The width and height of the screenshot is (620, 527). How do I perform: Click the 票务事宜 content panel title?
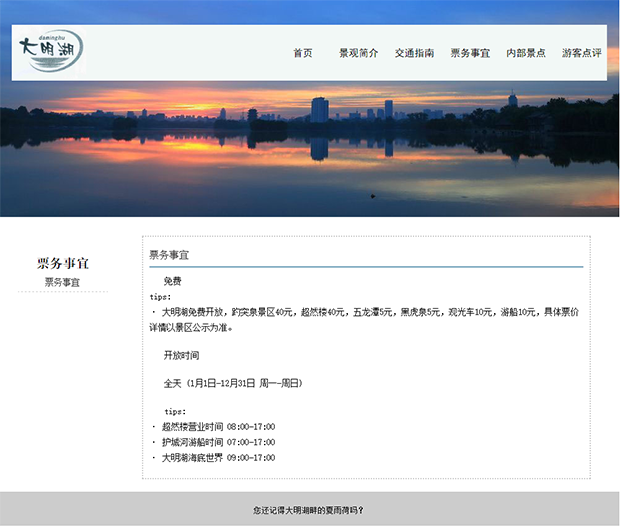pyautogui.click(x=169, y=255)
